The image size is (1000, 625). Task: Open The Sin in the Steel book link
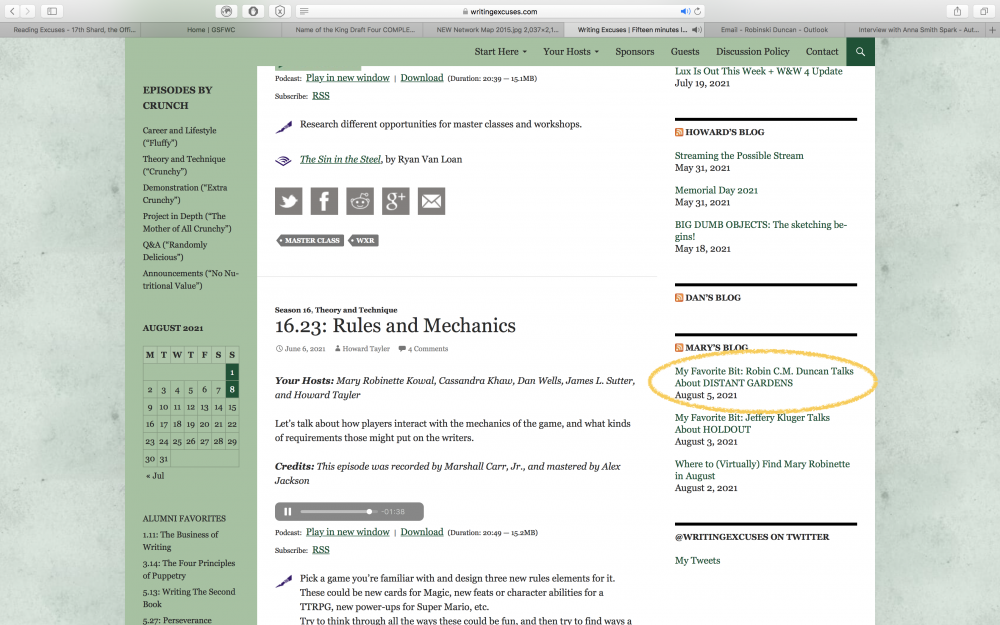(341, 159)
